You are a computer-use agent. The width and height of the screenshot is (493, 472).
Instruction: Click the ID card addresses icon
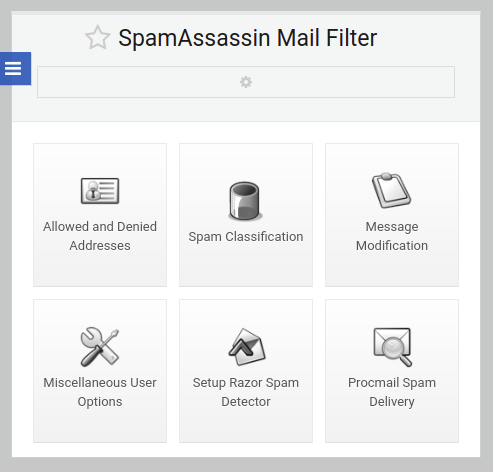coord(100,191)
